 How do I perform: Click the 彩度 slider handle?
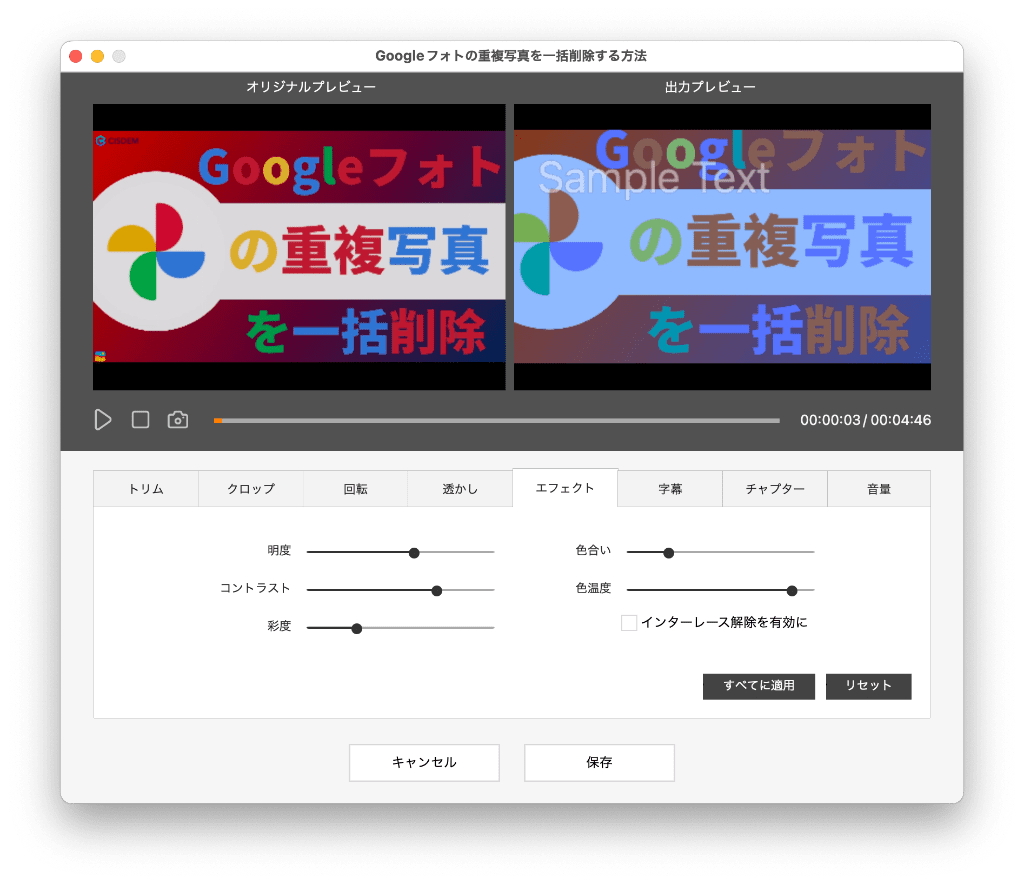(x=357, y=628)
